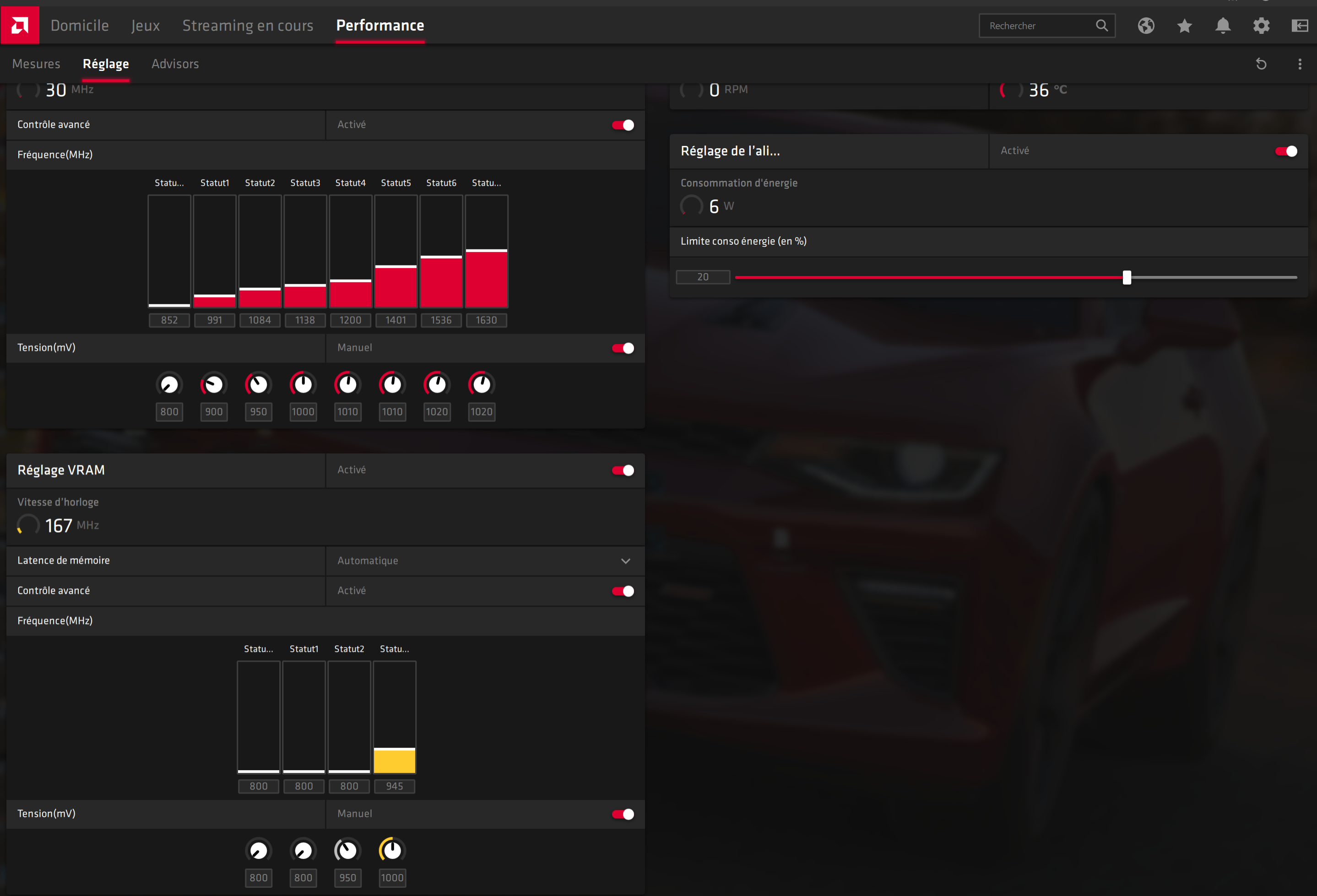This screenshot has width=1317, height=896.
Task: Click the search magnifier icon
Action: coord(1101,26)
